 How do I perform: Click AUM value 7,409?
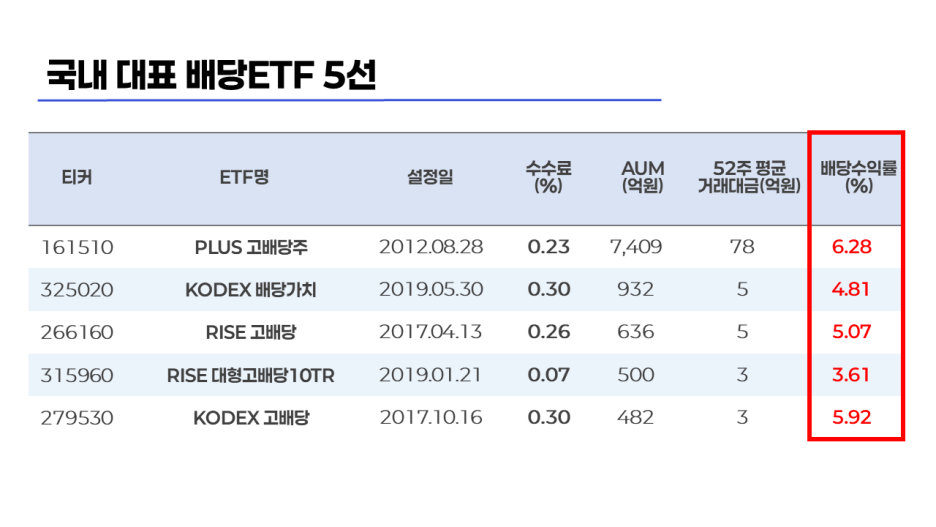coord(636,247)
